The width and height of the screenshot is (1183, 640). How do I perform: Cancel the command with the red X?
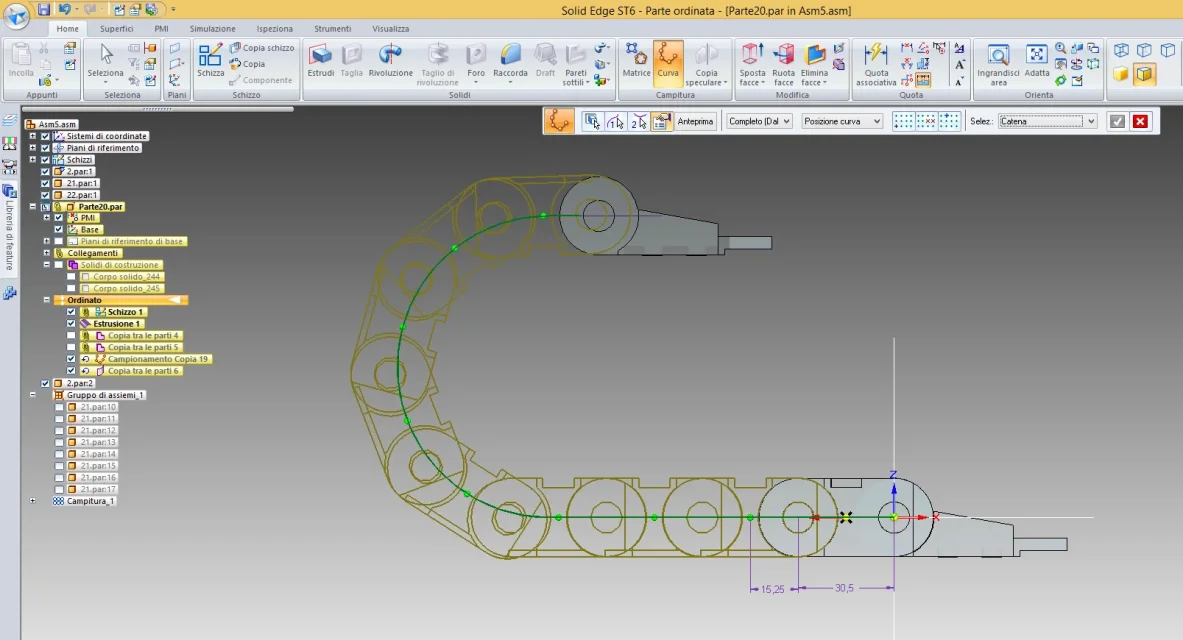[1141, 121]
